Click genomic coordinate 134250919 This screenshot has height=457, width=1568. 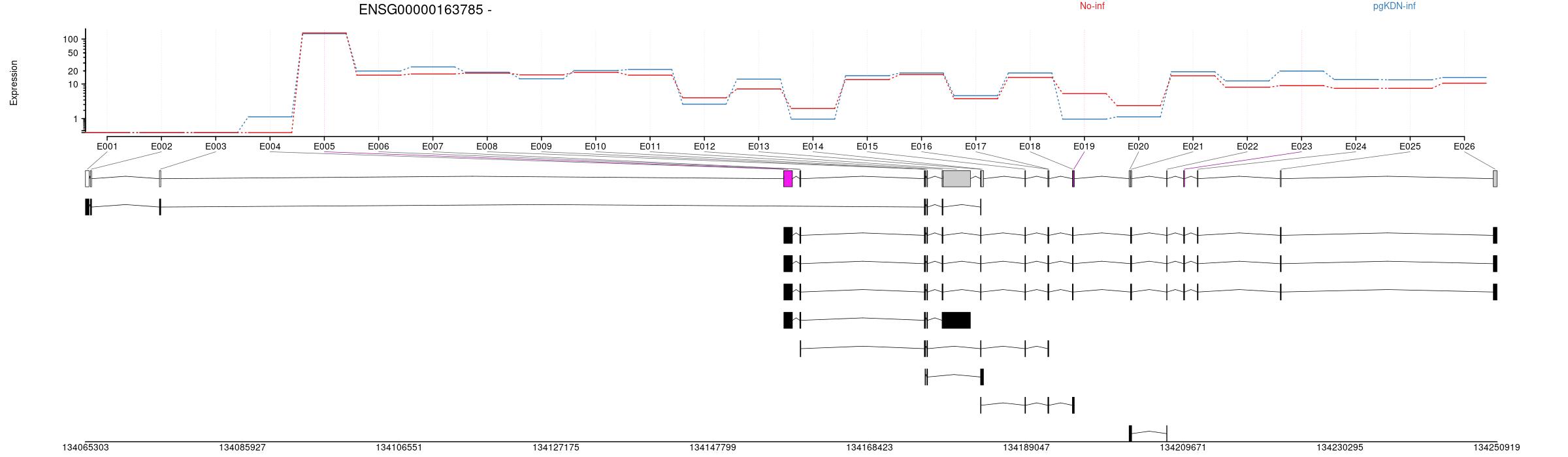(1497, 448)
